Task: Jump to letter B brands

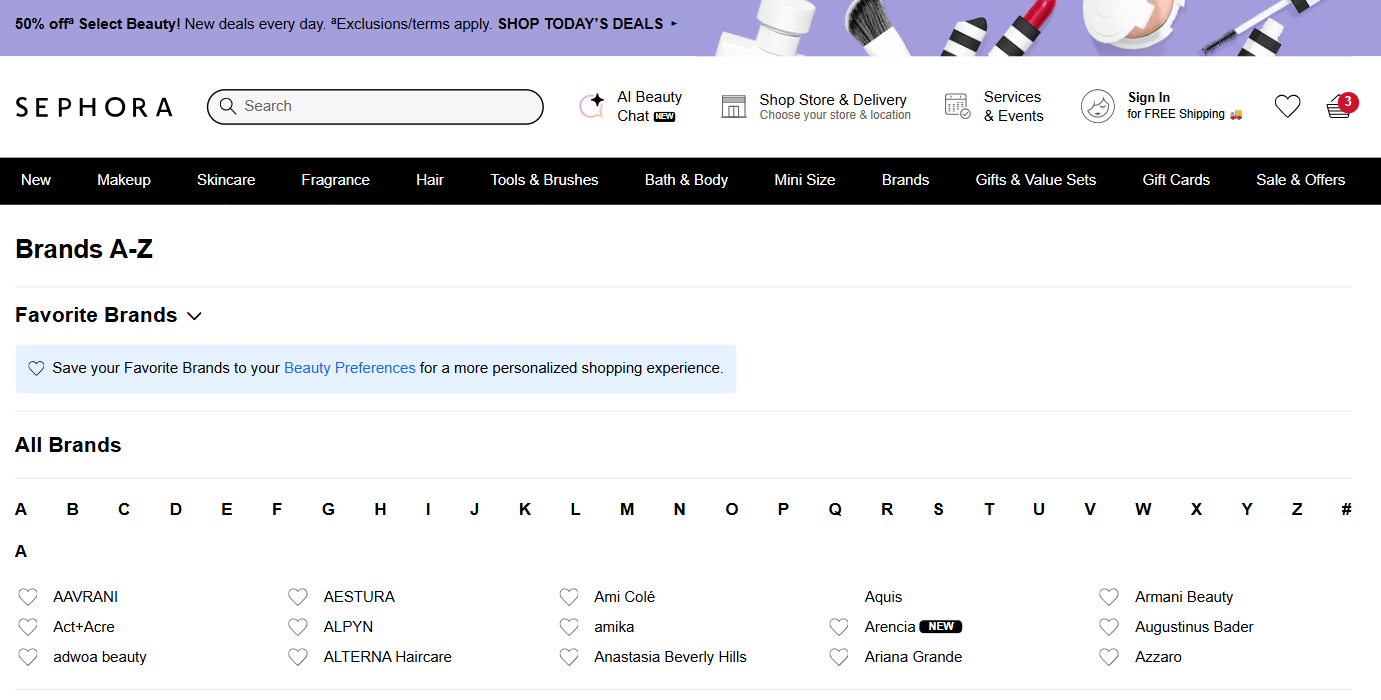Action: point(73,509)
